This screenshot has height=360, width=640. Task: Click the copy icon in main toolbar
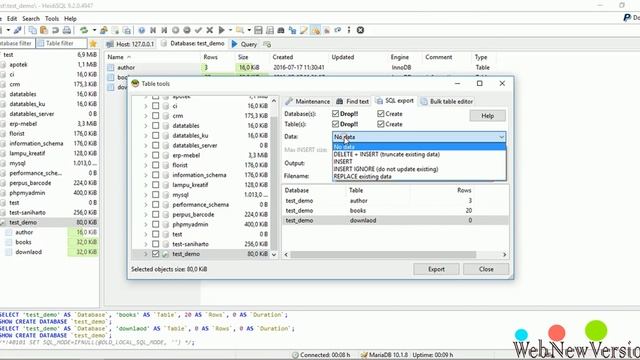pyautogui.click(x=32, y=30)
